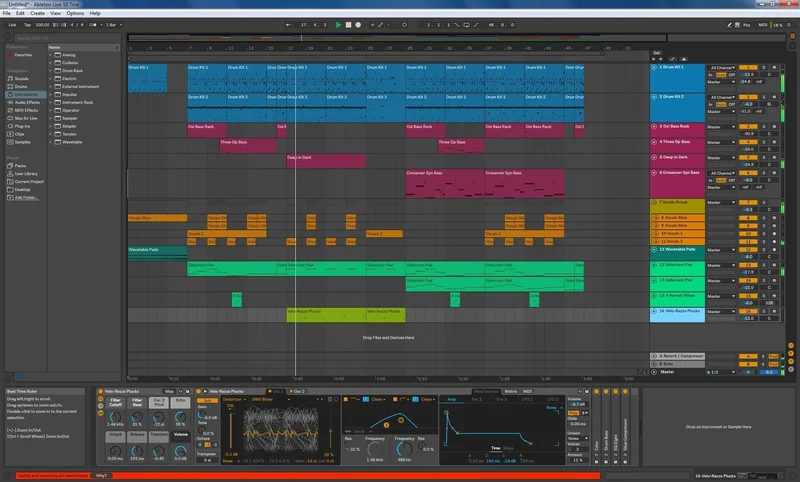The image size is (800, 482).
Task: Toggle the Key map mode switch
Action: (x=744, y=24)
